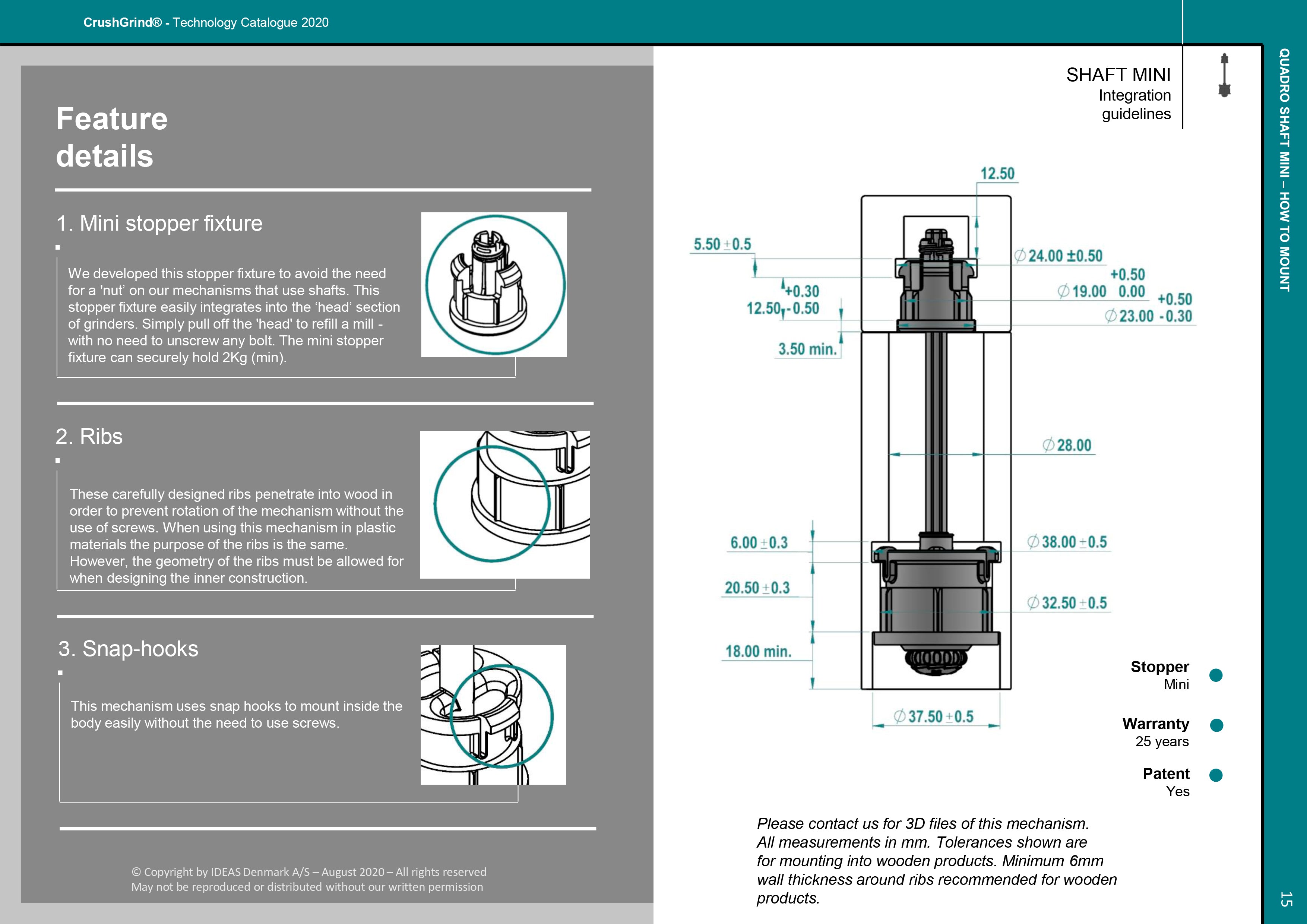
Task: Click the CrushGrind Technology Catalogue 2020 header
Action: [206, 22]
